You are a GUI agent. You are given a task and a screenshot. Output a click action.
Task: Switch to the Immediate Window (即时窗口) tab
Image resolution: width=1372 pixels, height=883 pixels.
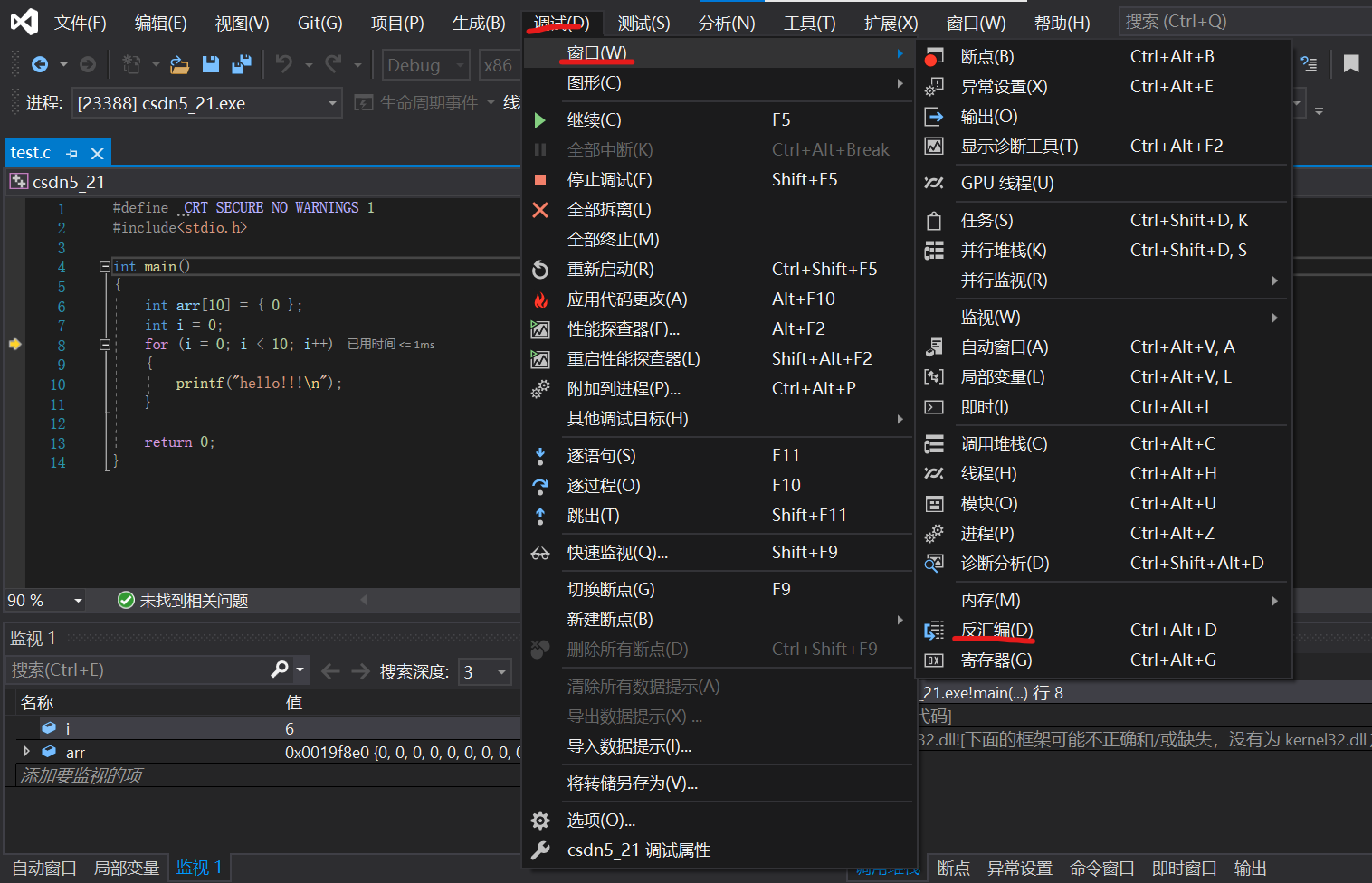(1184, 868)
